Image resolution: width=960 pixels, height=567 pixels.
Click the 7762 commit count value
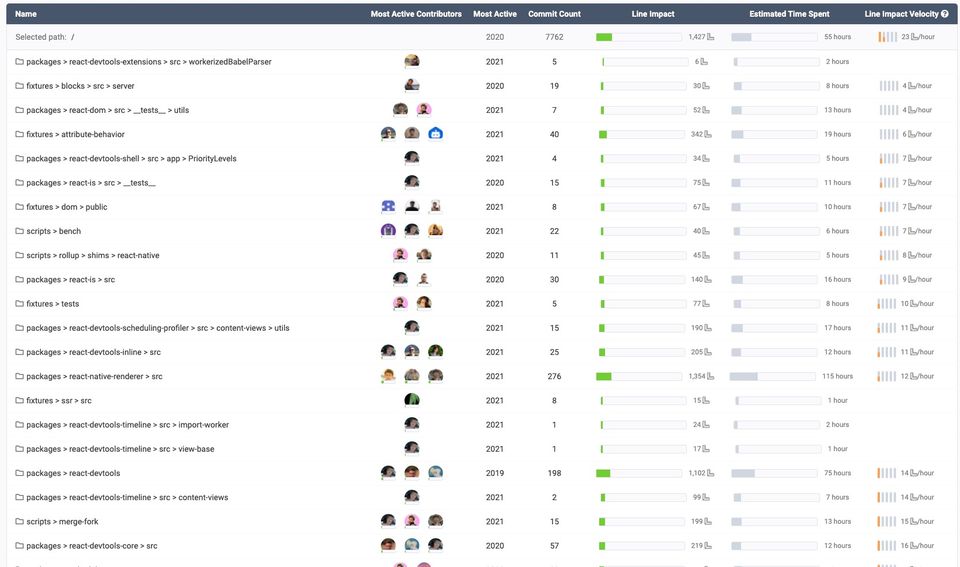click(554, 37)
